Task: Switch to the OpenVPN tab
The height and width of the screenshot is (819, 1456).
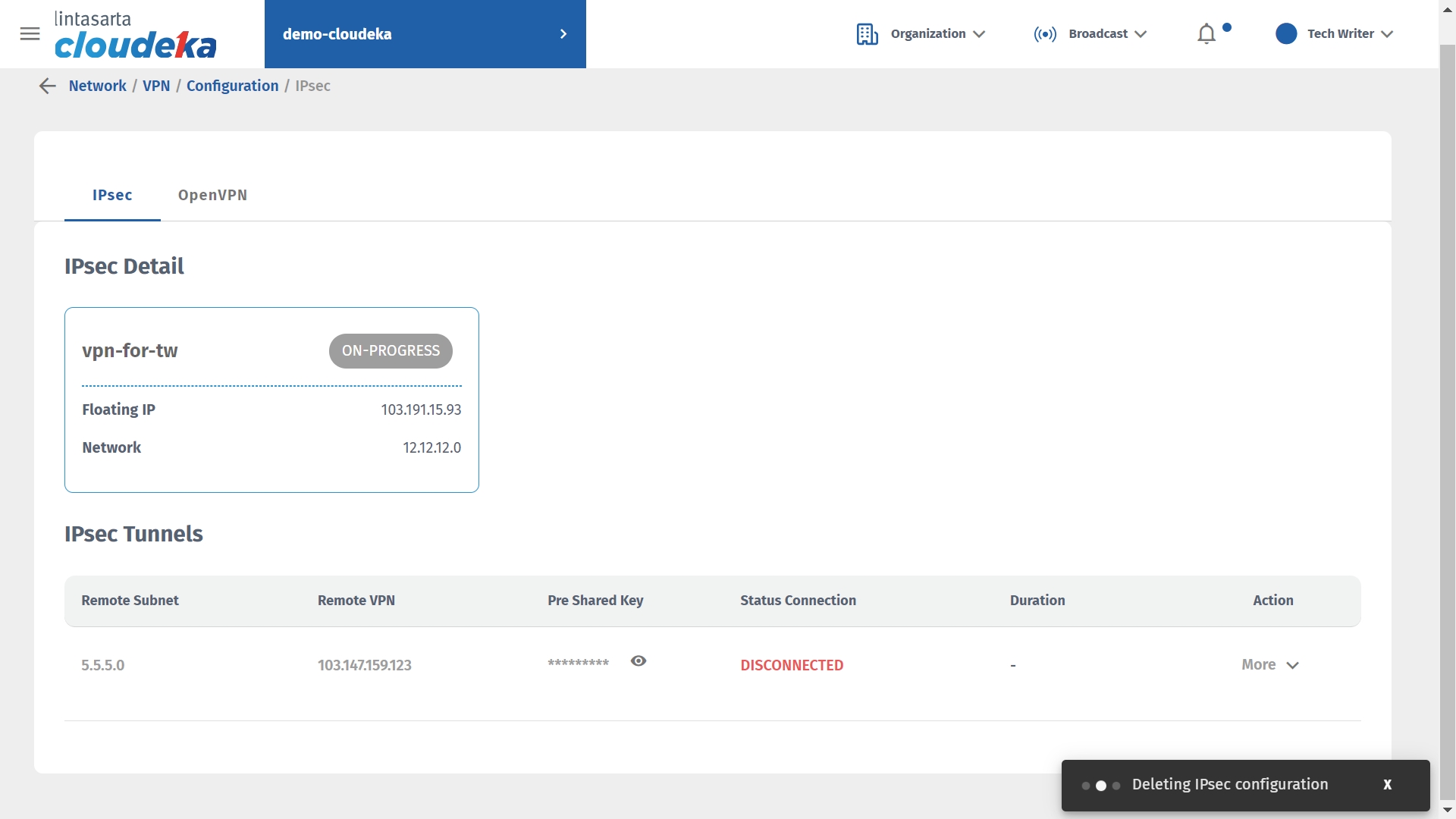Action: pyautogui.click(x=212, y=196)
